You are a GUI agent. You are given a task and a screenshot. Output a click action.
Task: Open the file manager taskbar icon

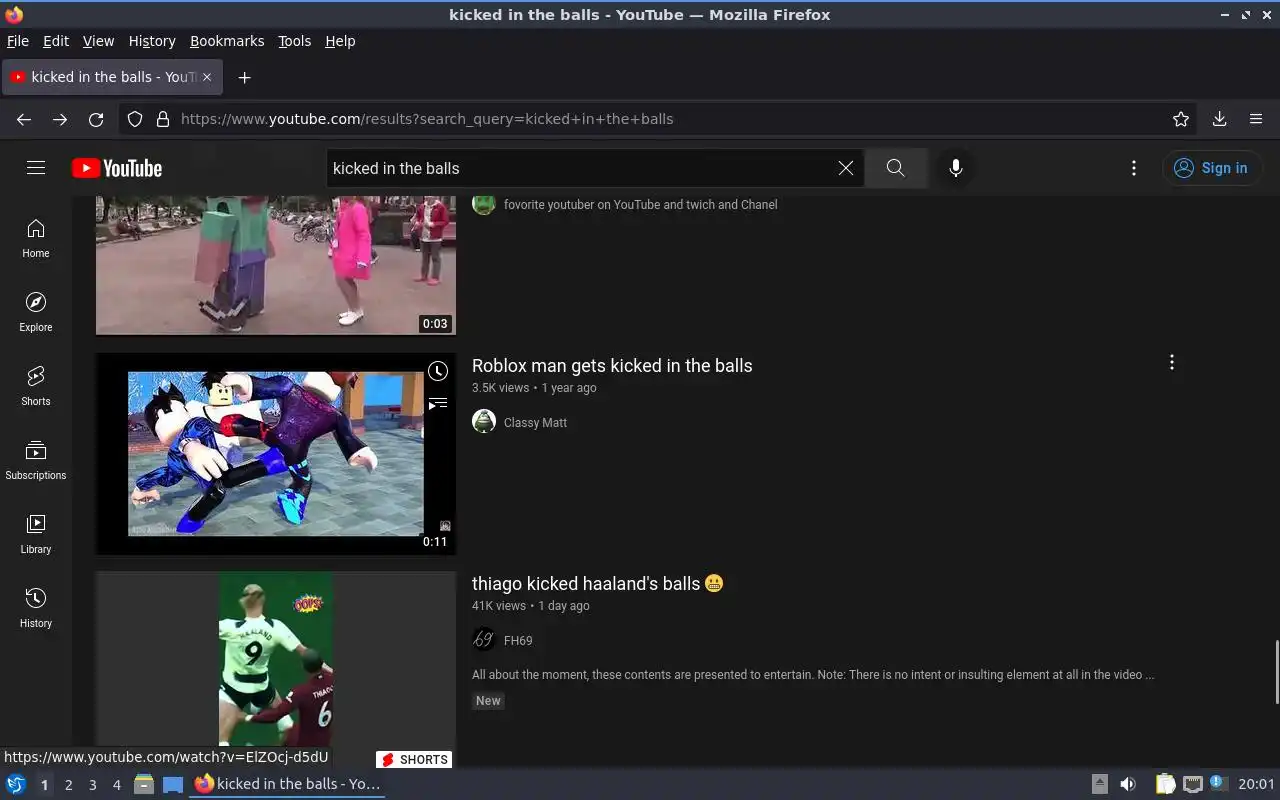(144, 784)
